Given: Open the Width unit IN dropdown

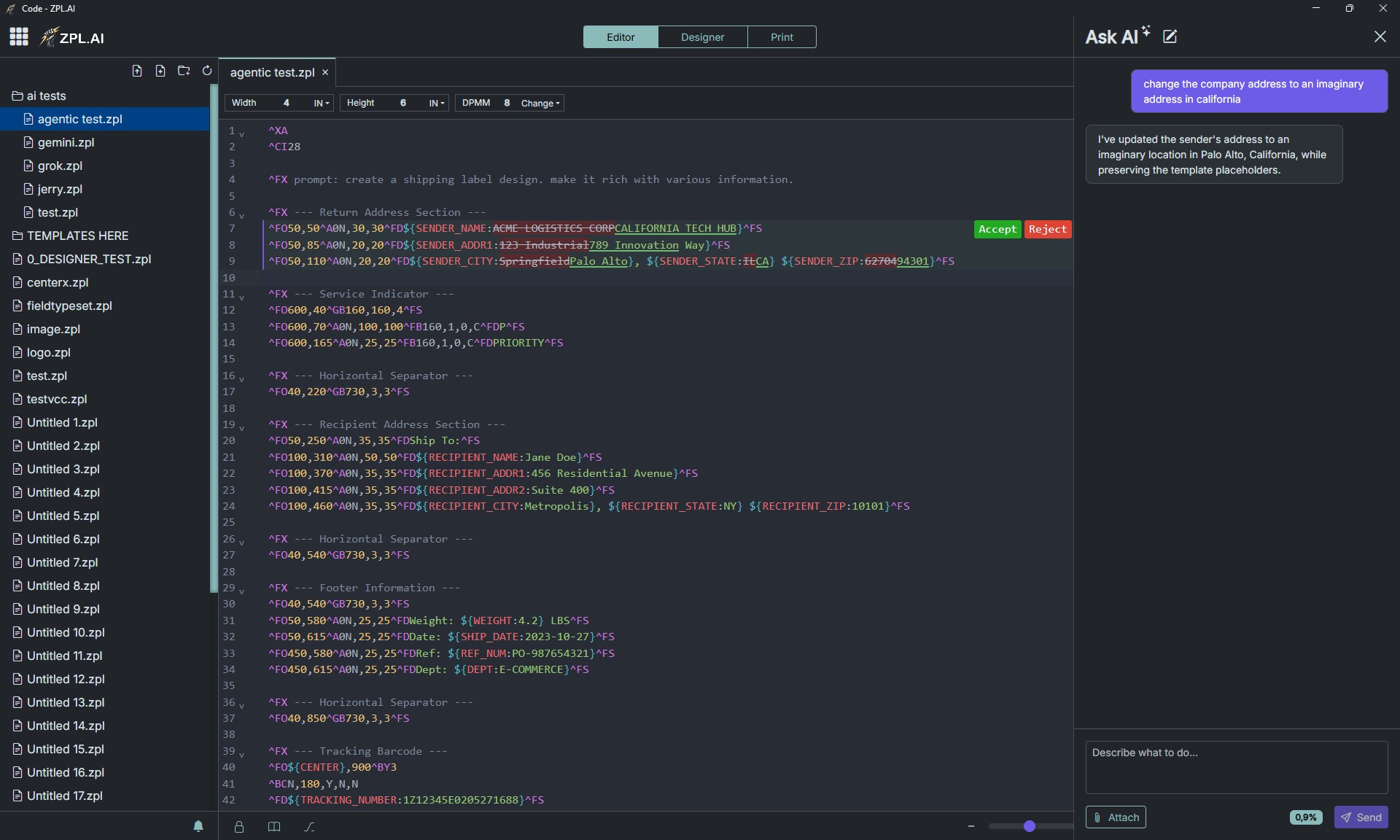Looking at the screenshot, I should tap(322, 104).
